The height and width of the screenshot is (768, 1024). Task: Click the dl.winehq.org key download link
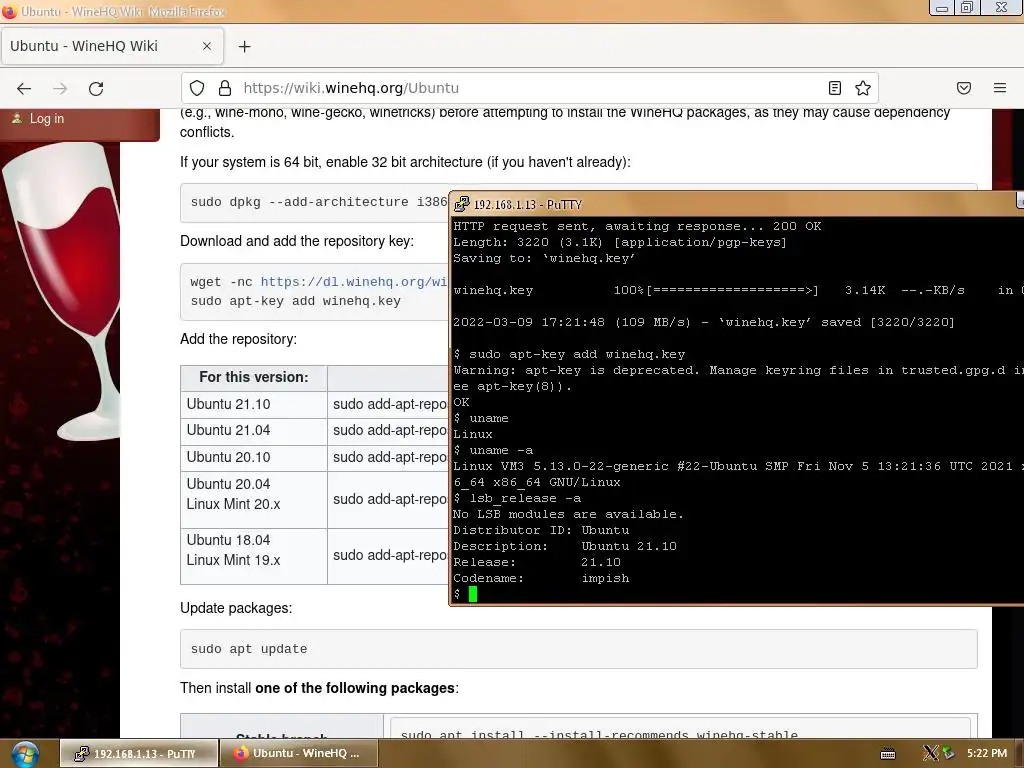(x=354, y=281)
